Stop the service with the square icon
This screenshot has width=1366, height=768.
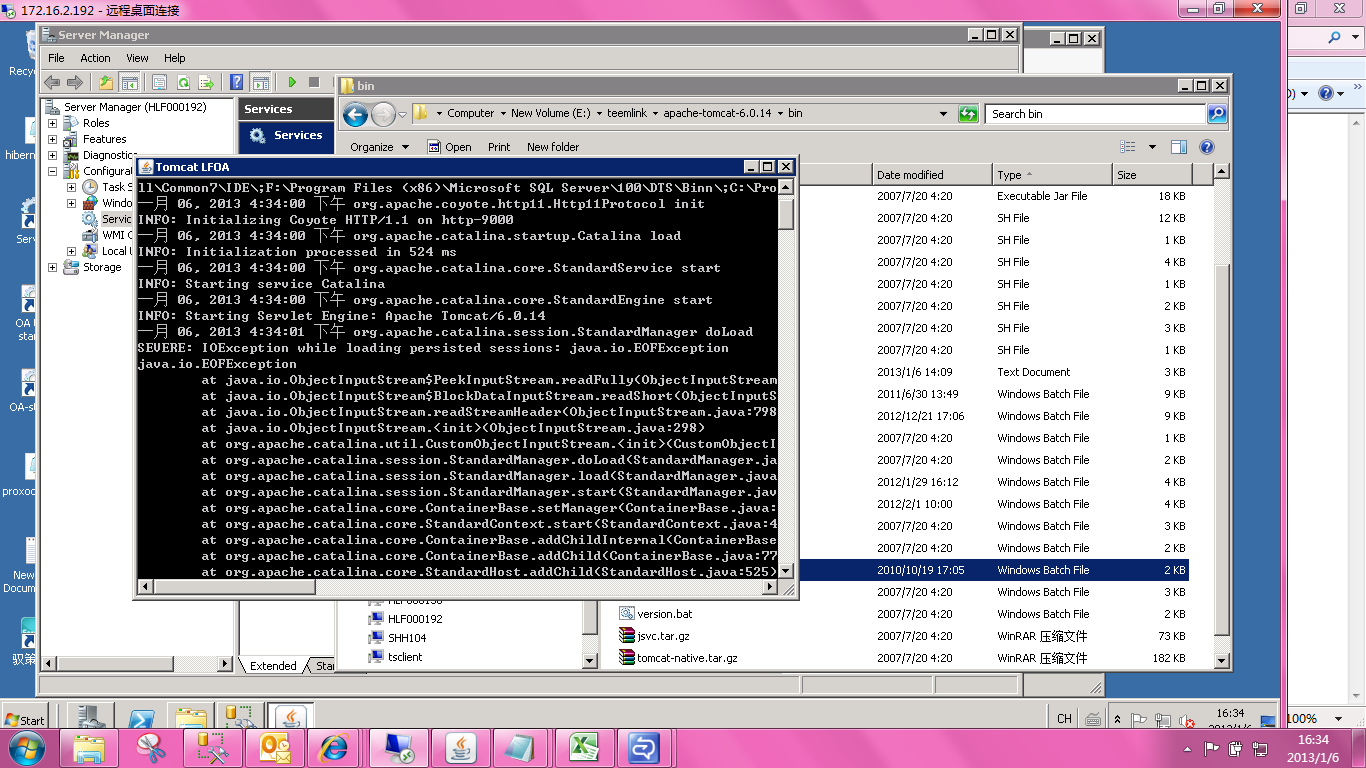[314, 82]
